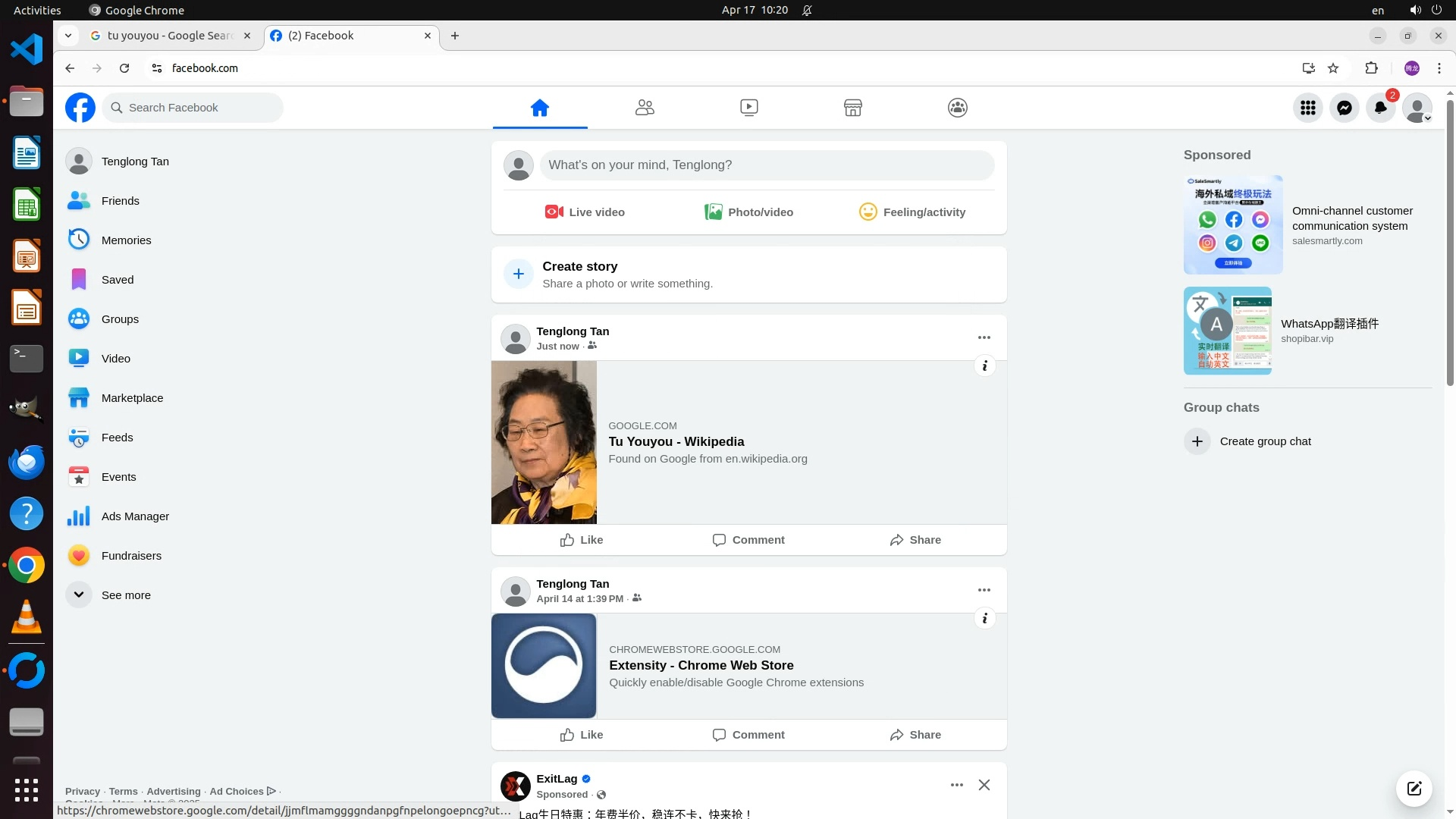Click the What's on your mind field
The height and width of the screenshot is (819, 1456).
click(x=766, y=165)
